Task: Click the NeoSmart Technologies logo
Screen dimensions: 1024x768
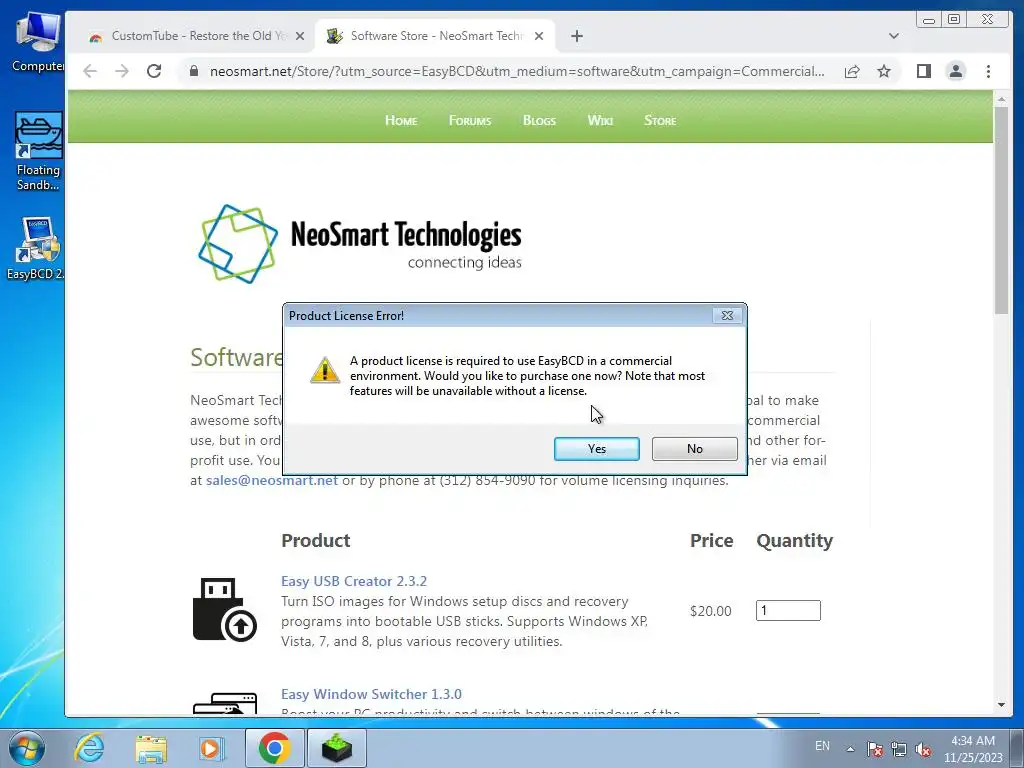Action: coord(360,244)
